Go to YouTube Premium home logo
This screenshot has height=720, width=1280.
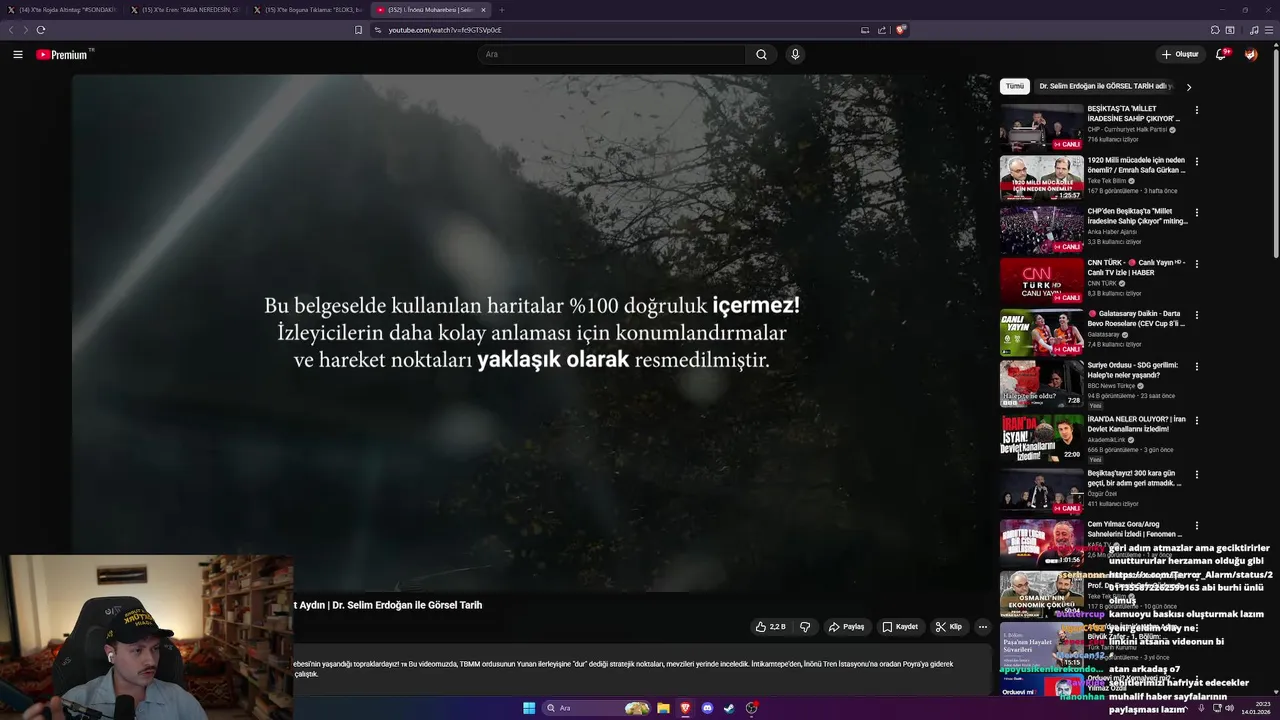click(64, 54)
